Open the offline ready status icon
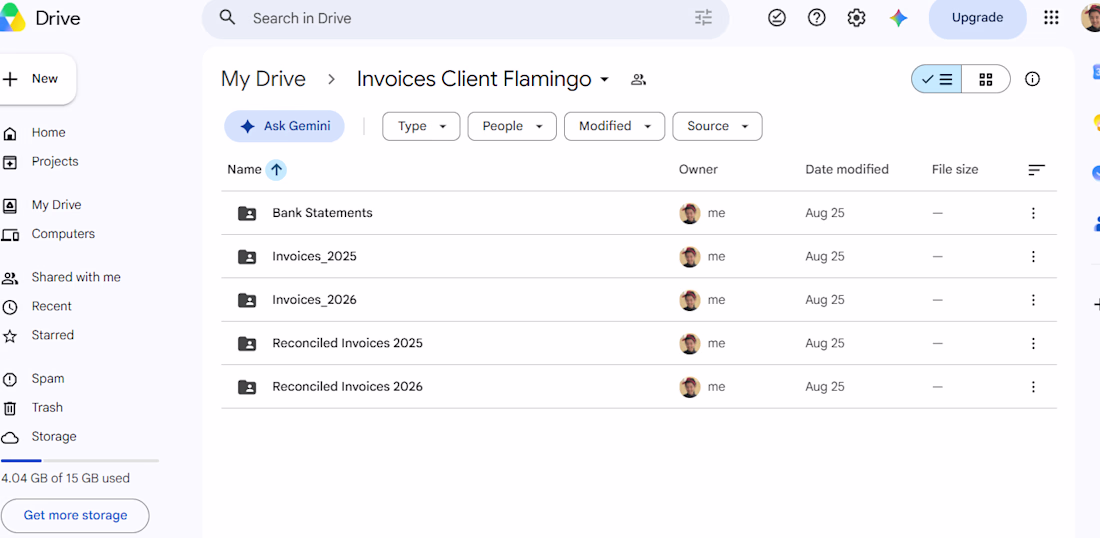Viewport: 1100px width, 538px height. point(777,18)
